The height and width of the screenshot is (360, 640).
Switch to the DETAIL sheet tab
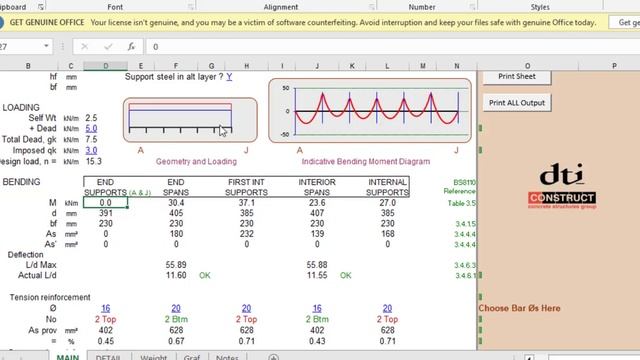108,357
